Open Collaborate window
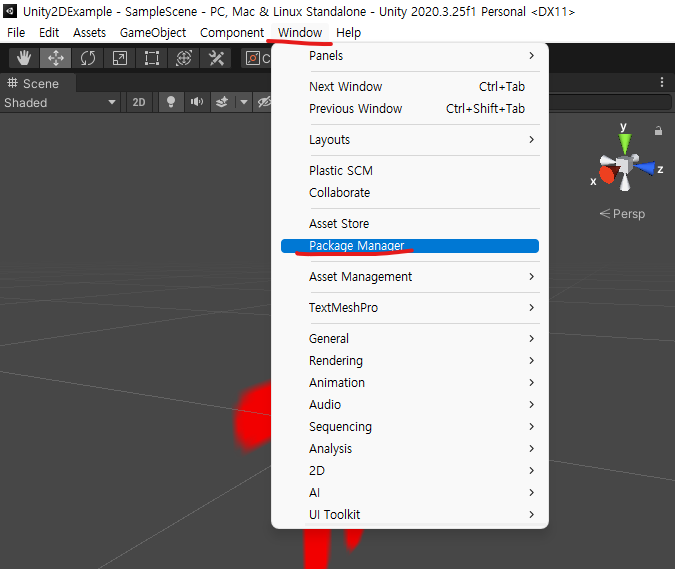The width and height of the screenshot is (675, 569). click(410, 192)
